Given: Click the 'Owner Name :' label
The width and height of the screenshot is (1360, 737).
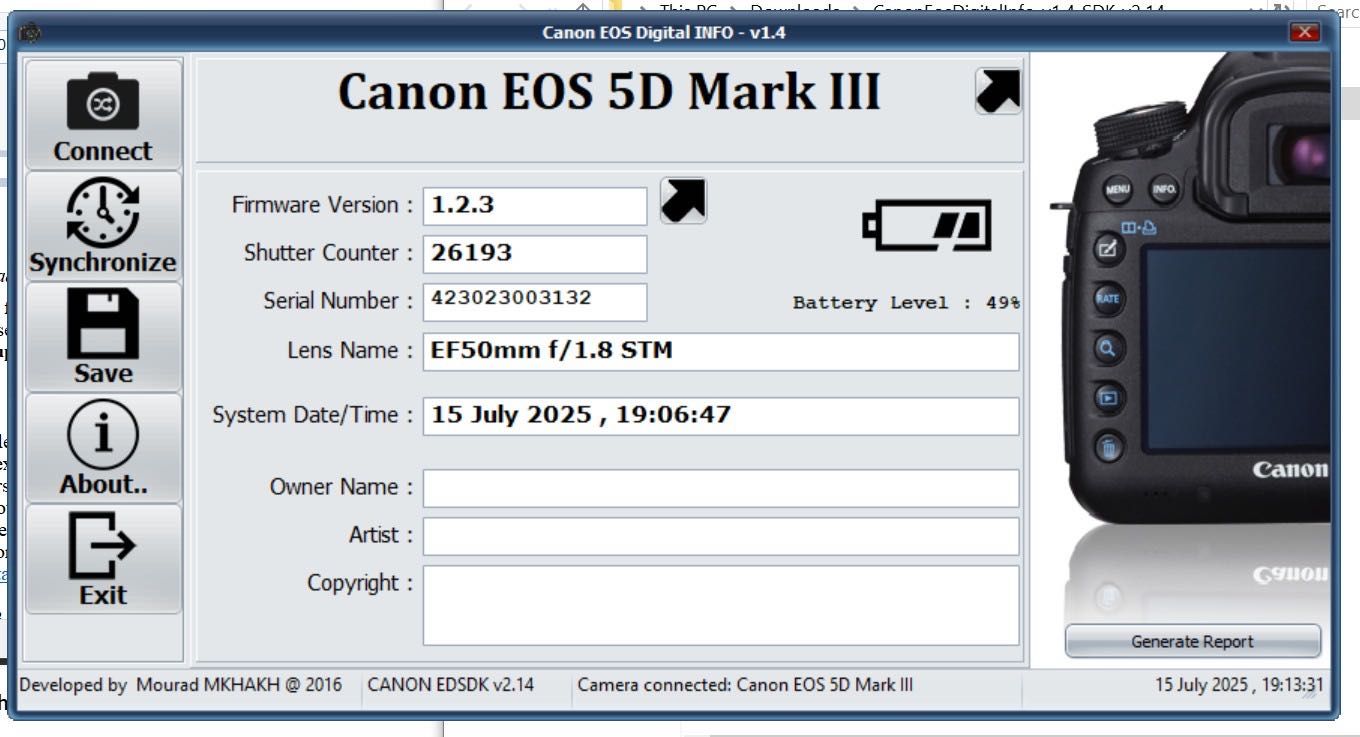Looking at the screenshot, I should click(x=341, y=487).
